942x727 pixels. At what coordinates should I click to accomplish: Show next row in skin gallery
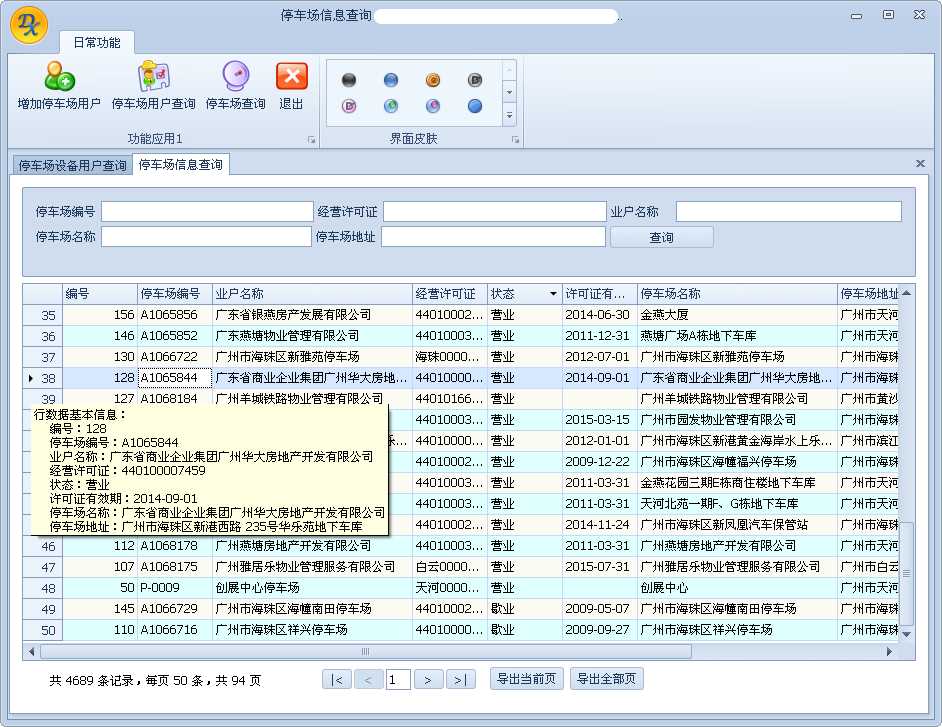tap(509, 93)
